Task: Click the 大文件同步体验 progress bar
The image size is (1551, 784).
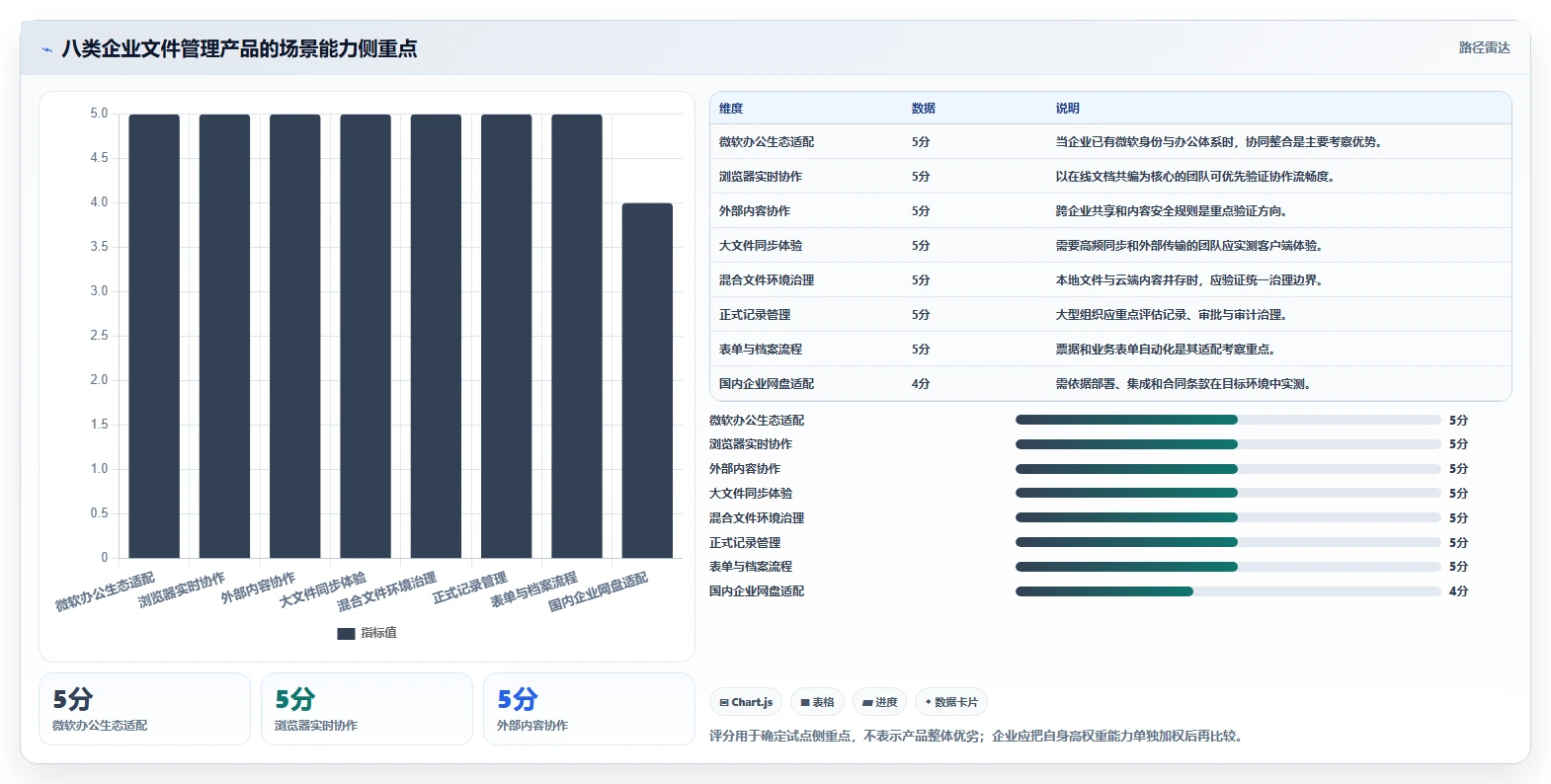Action: click(1228, 493)
